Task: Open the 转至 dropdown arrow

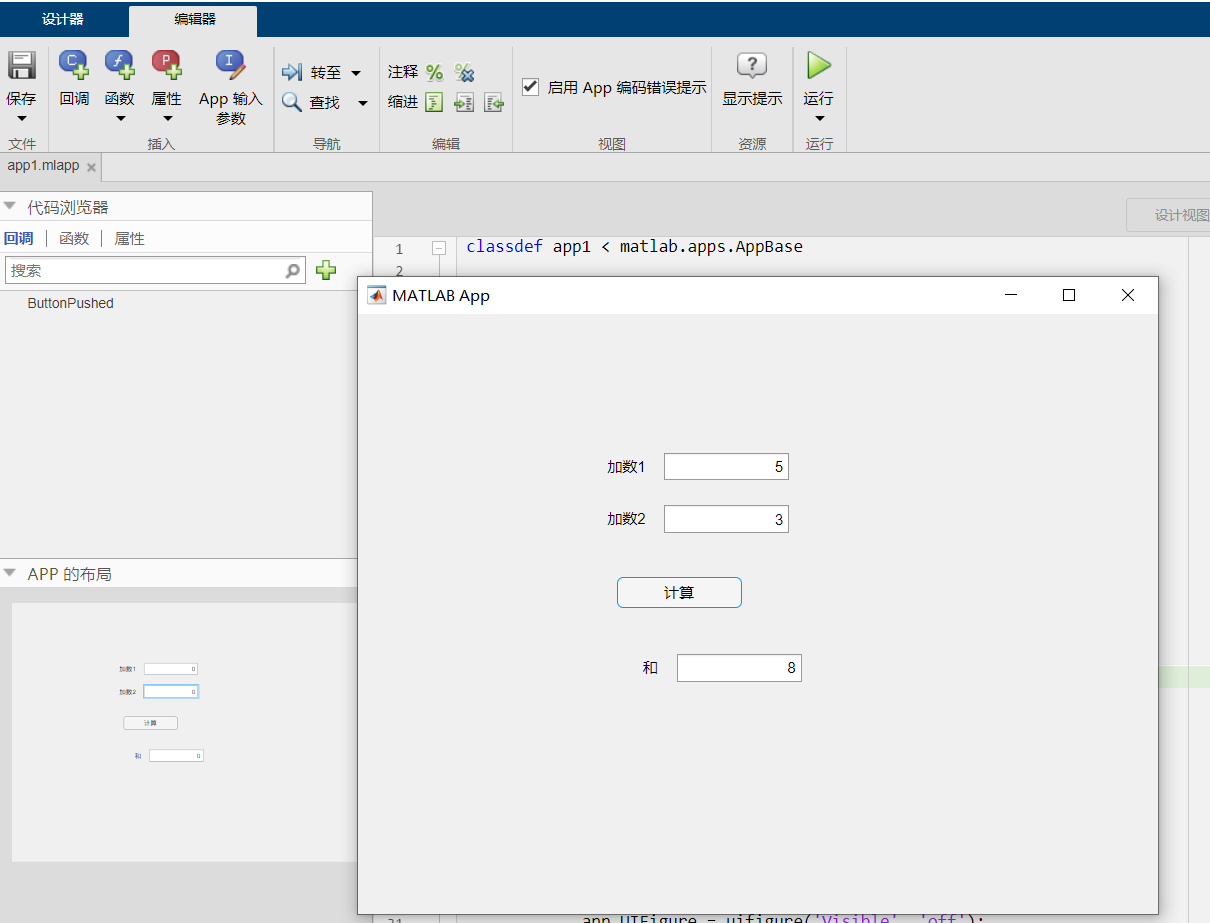Action: click(356, 73)
